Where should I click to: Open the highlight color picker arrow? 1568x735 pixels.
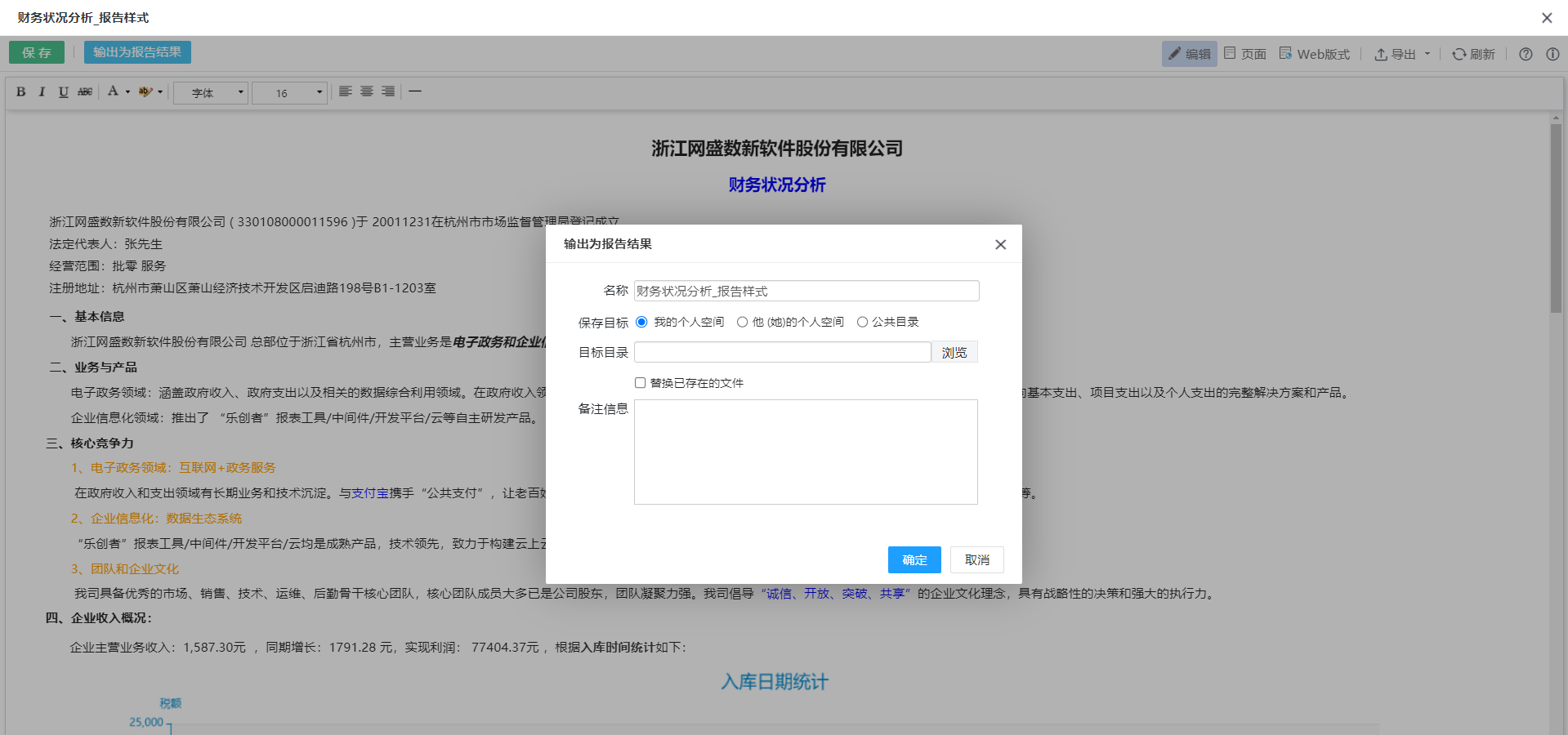tap(160, 92)
